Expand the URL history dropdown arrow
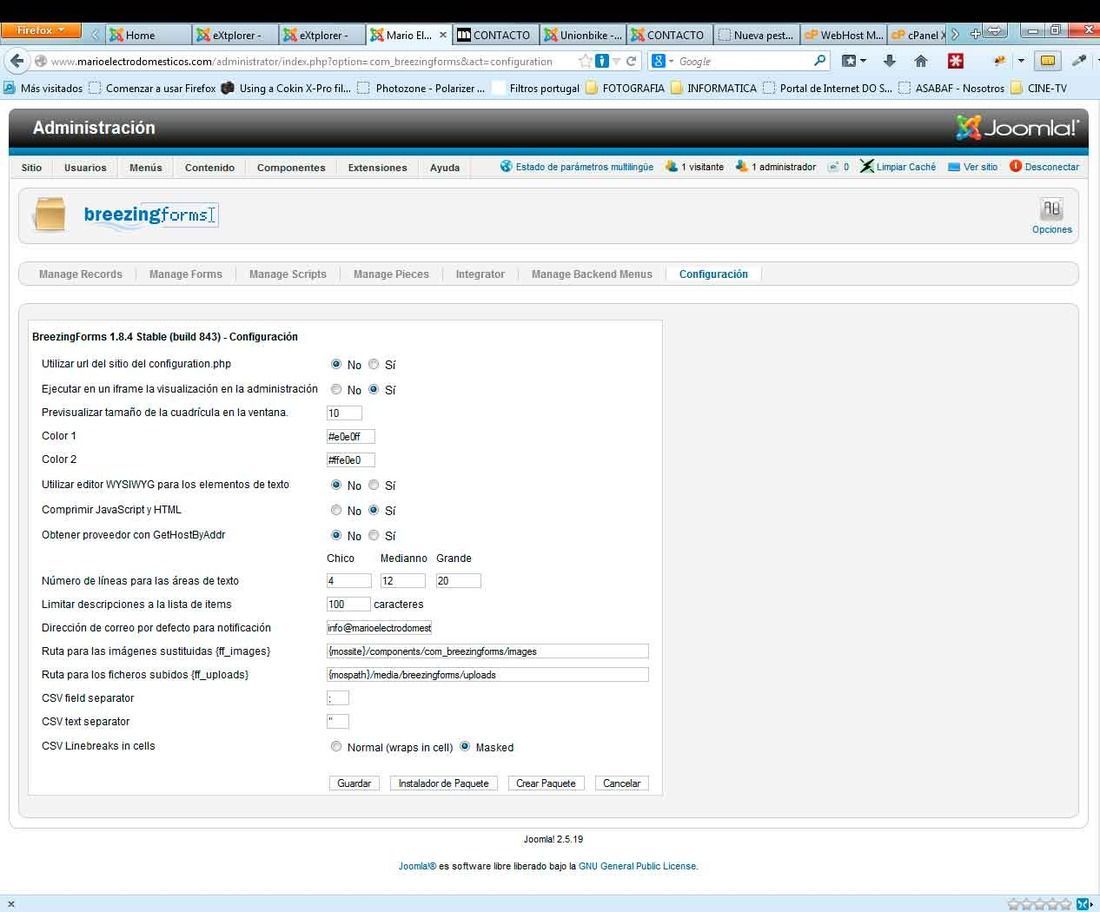The height and width of the screenshot is (912, 1100). pos(616,61)
